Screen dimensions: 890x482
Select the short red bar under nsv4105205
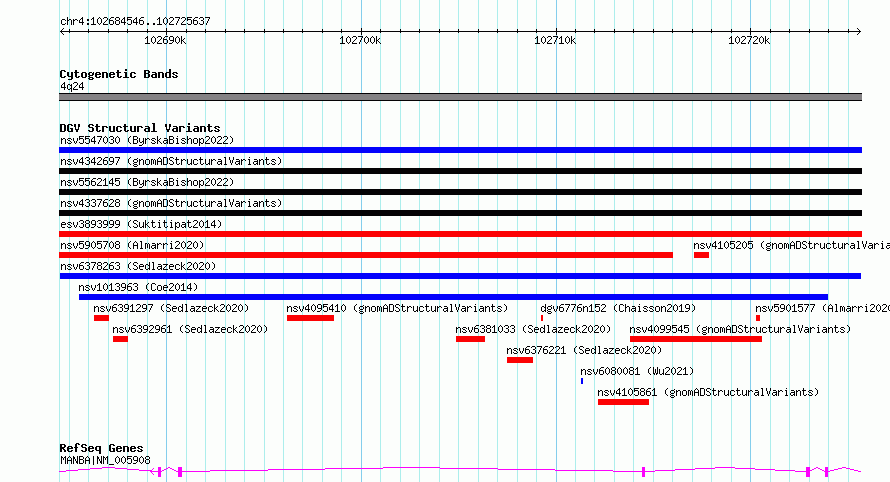(x=702, y=255)
